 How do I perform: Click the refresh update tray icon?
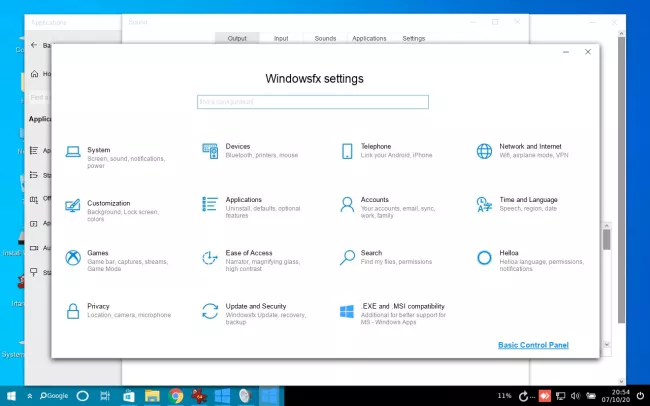pyautogui.click(x=524, y=396)
